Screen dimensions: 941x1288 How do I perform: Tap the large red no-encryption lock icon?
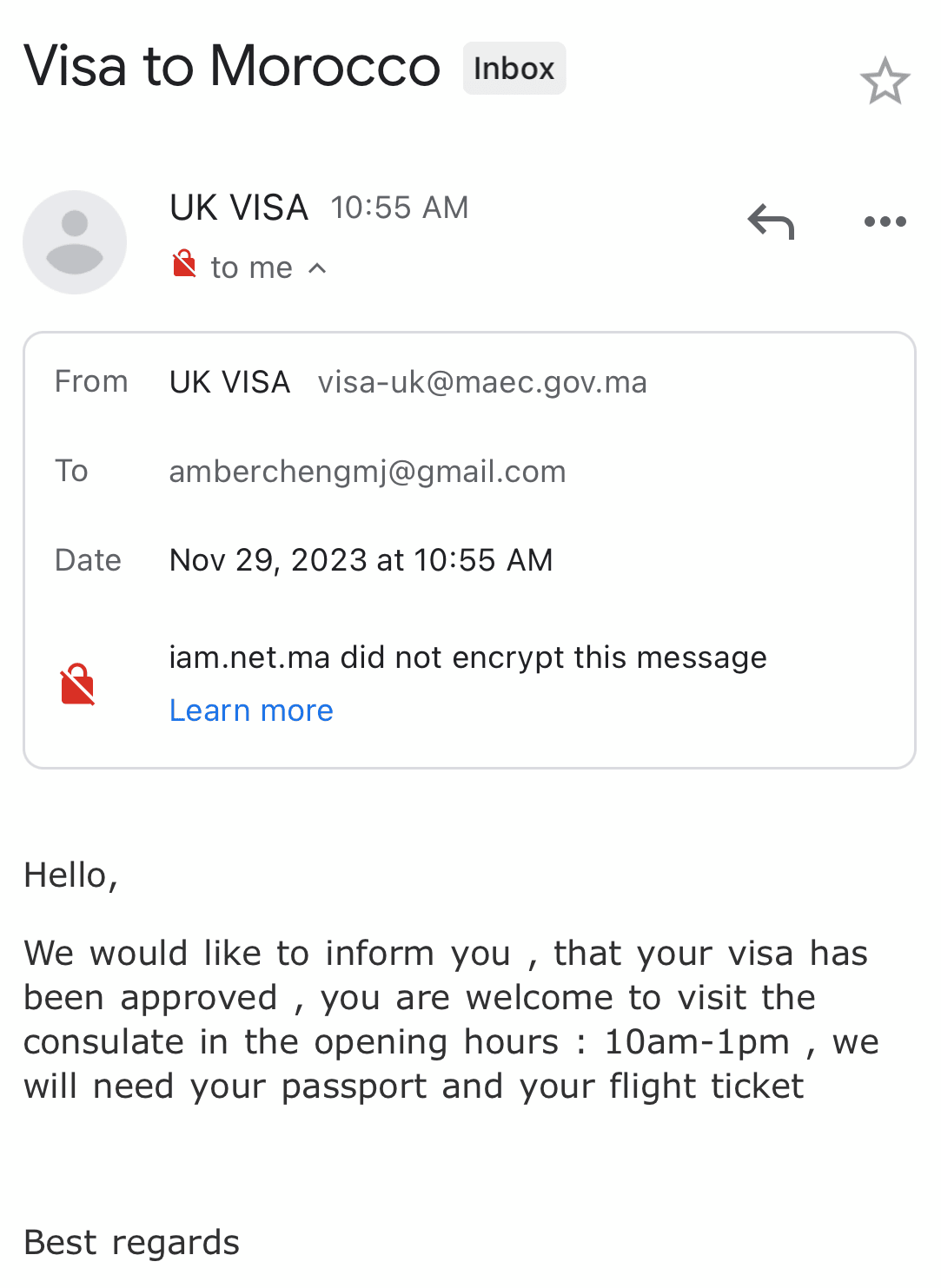pos(77,684)
